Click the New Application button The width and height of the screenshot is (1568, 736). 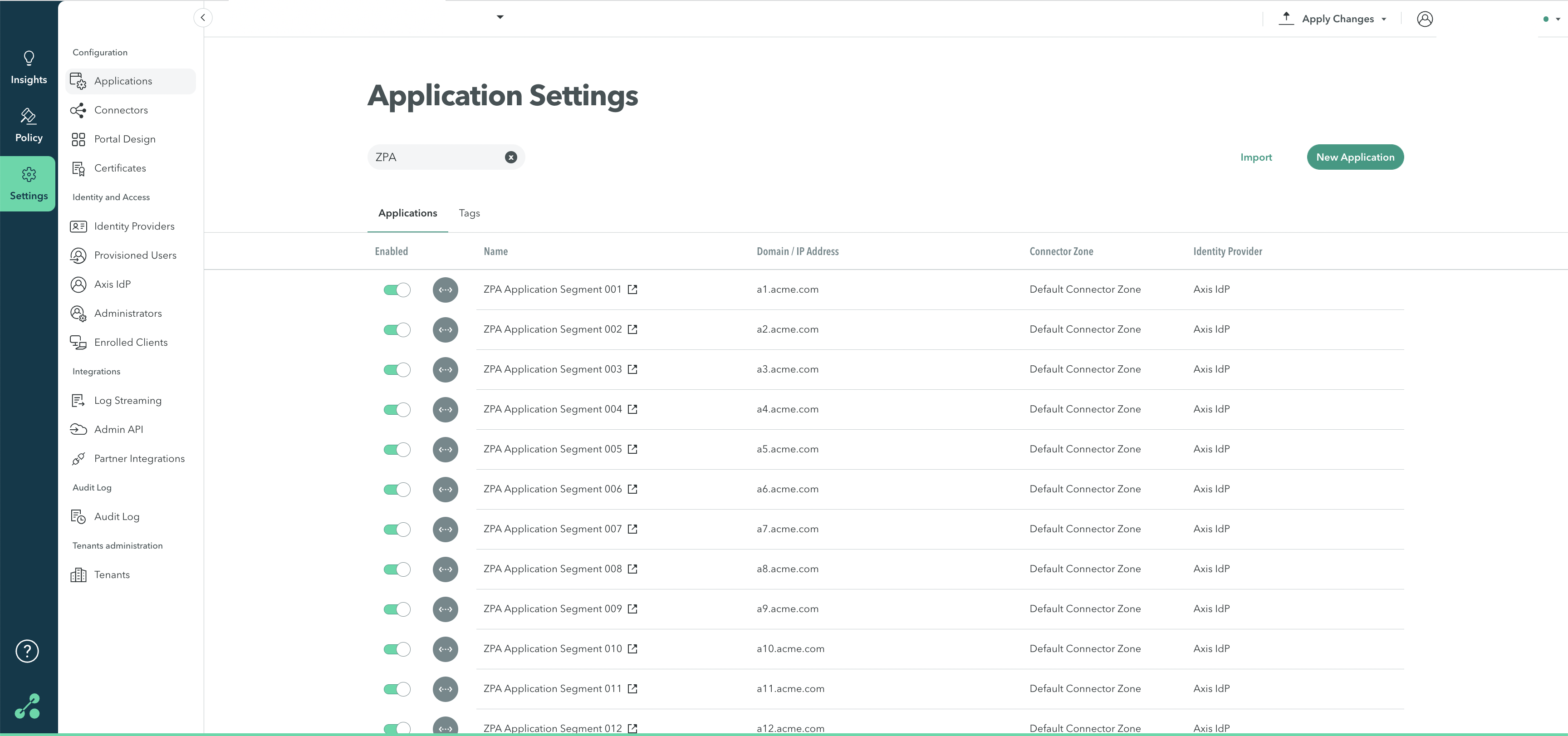click(1354, 157)
